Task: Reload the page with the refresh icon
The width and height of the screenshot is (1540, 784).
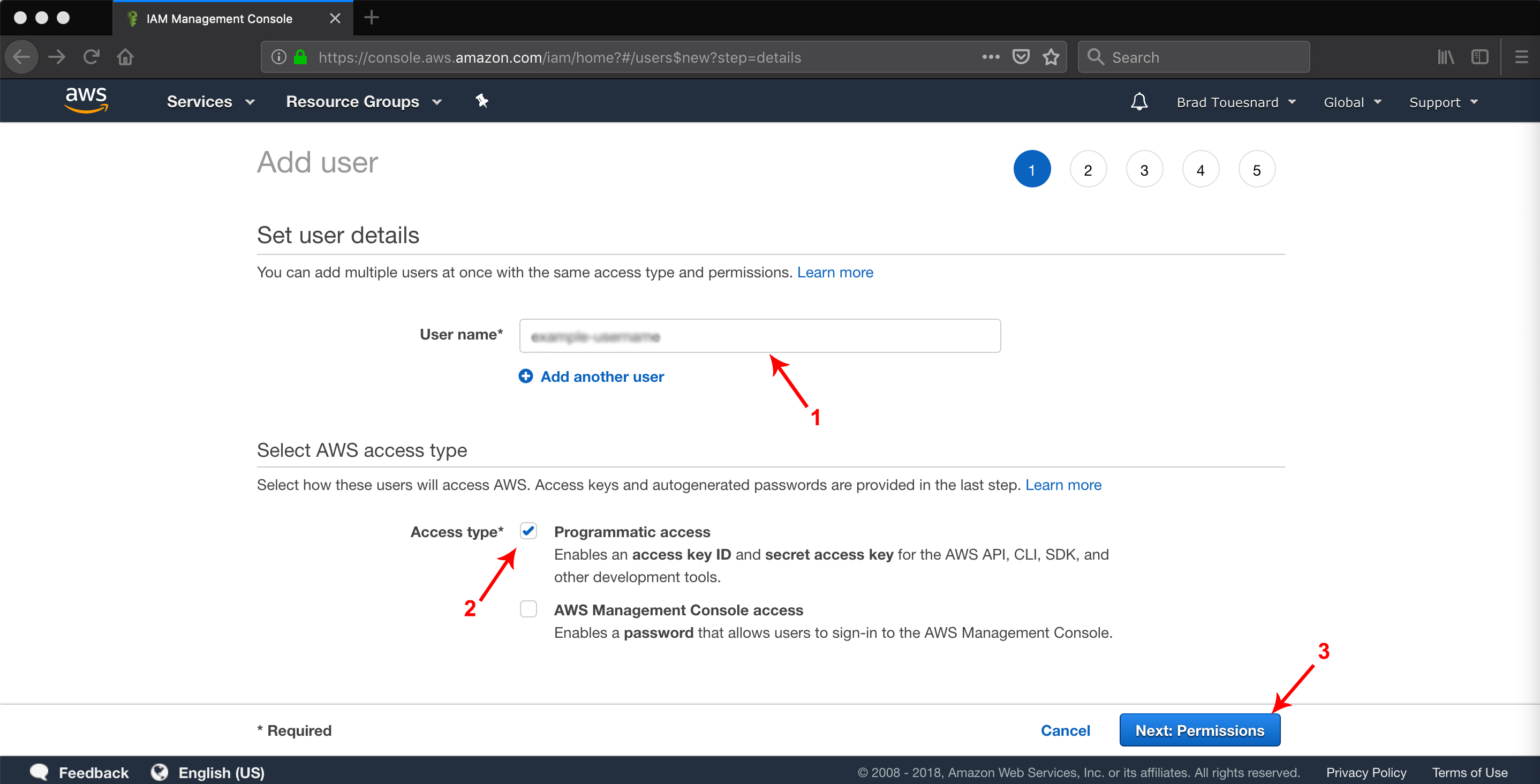Action: [x=91, y=57]
